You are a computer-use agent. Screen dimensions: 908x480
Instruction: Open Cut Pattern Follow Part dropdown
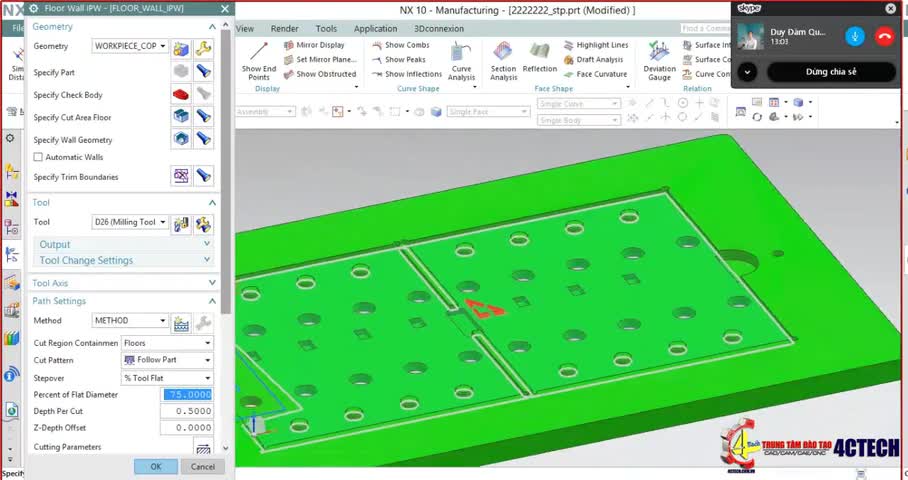click(x=167, y=360)
